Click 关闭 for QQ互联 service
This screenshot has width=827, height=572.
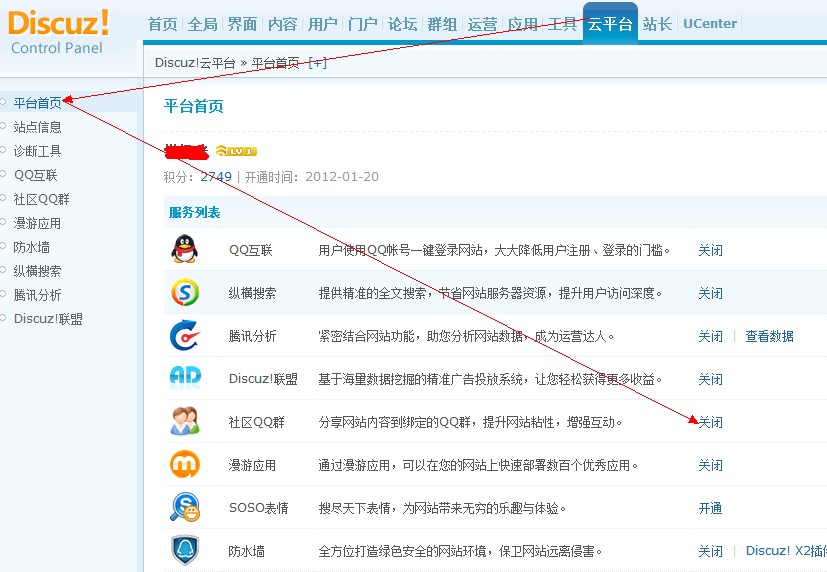pyautogui.click(x=710, y=250)
